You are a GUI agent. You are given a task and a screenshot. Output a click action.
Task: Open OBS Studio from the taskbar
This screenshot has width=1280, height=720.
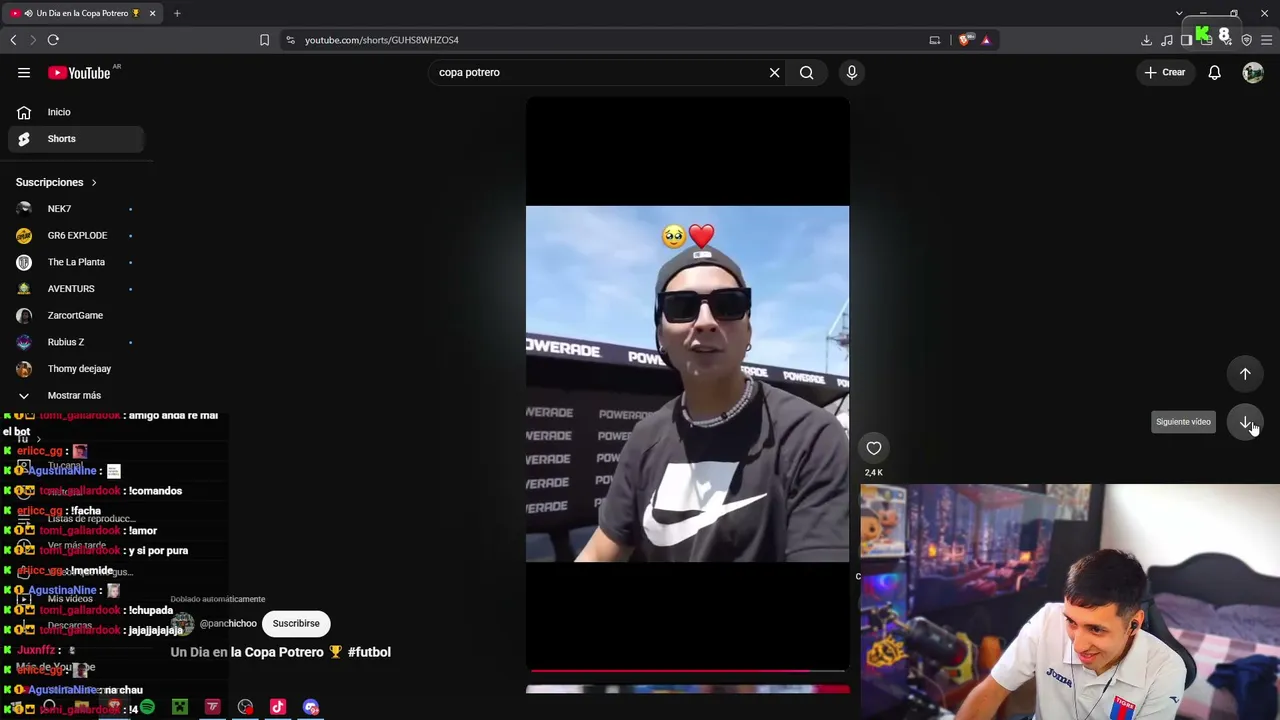click(246, 707)
